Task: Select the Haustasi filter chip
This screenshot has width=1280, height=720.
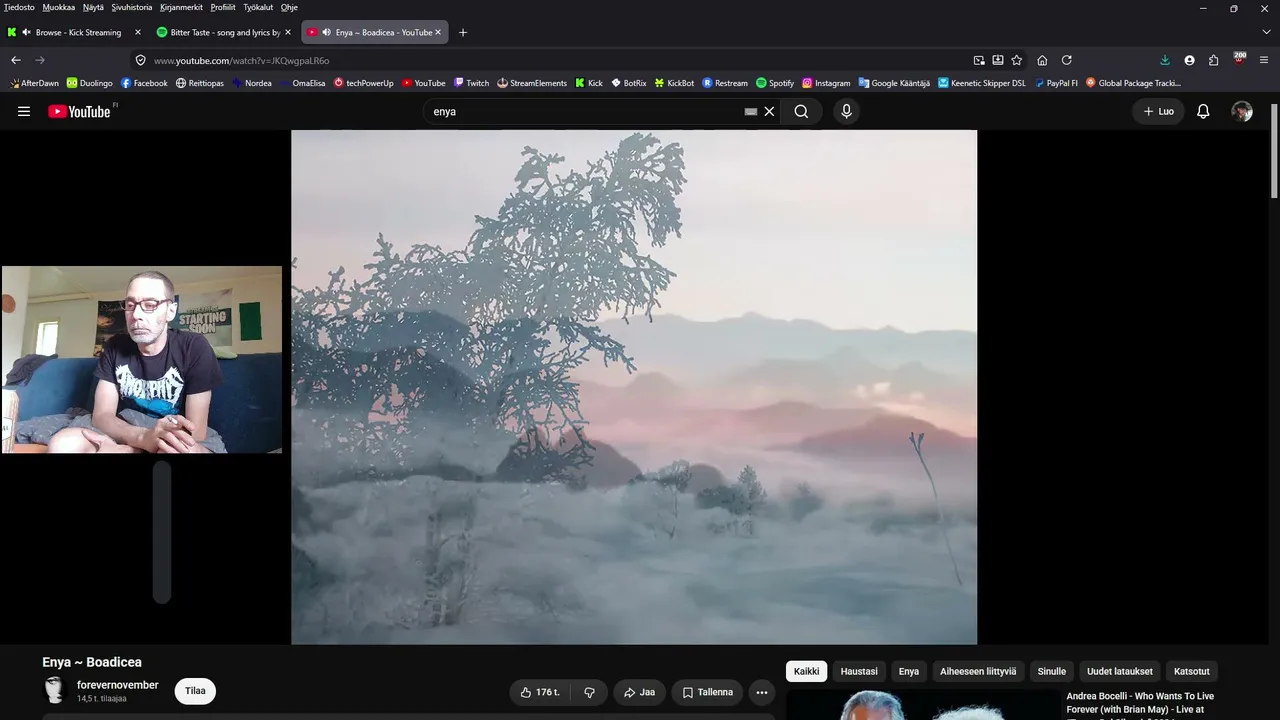Action: pos(859,671)
